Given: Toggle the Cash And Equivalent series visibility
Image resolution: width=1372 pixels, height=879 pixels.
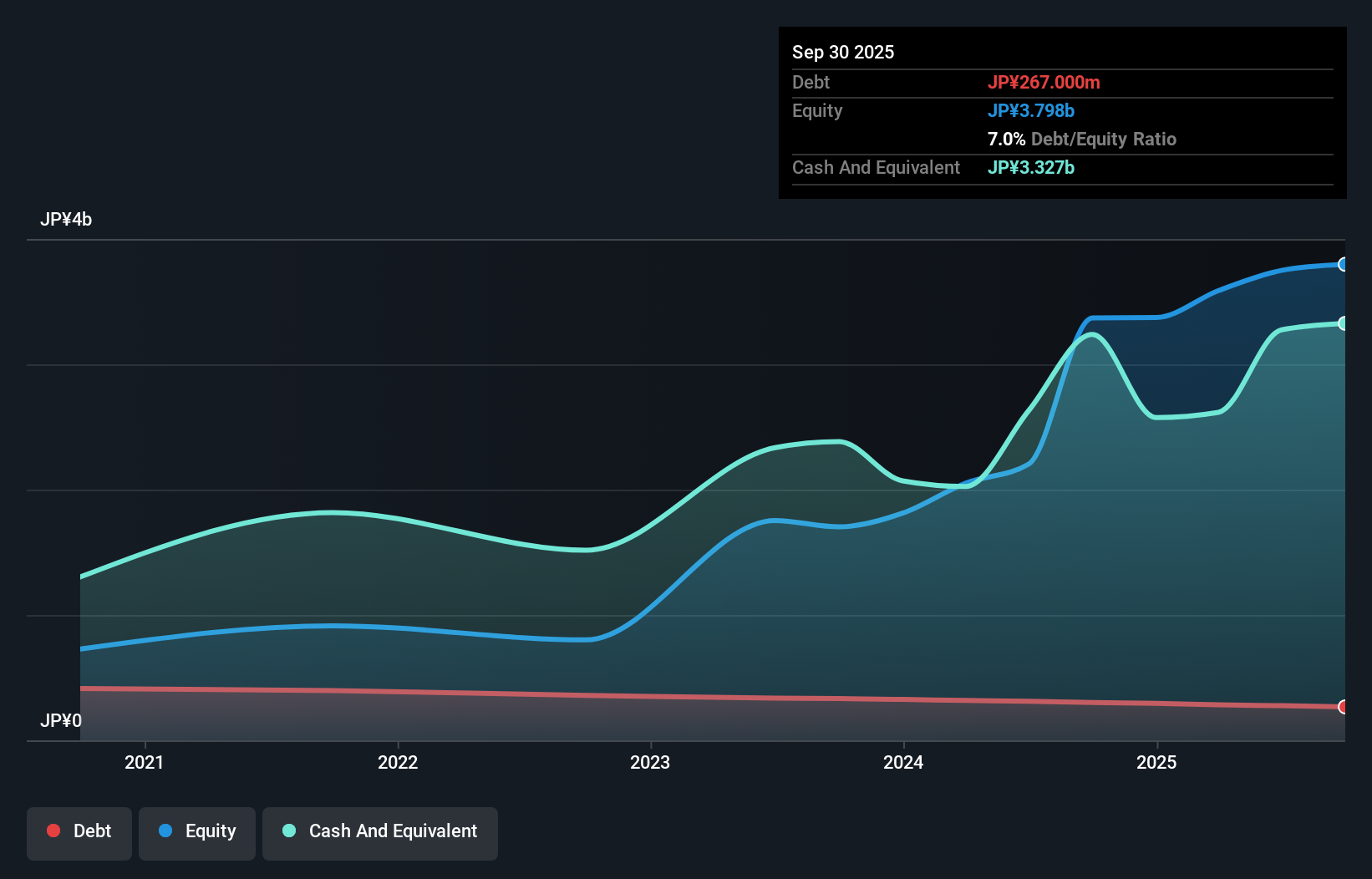Looking at the screenshot, I should click(379, 833).
